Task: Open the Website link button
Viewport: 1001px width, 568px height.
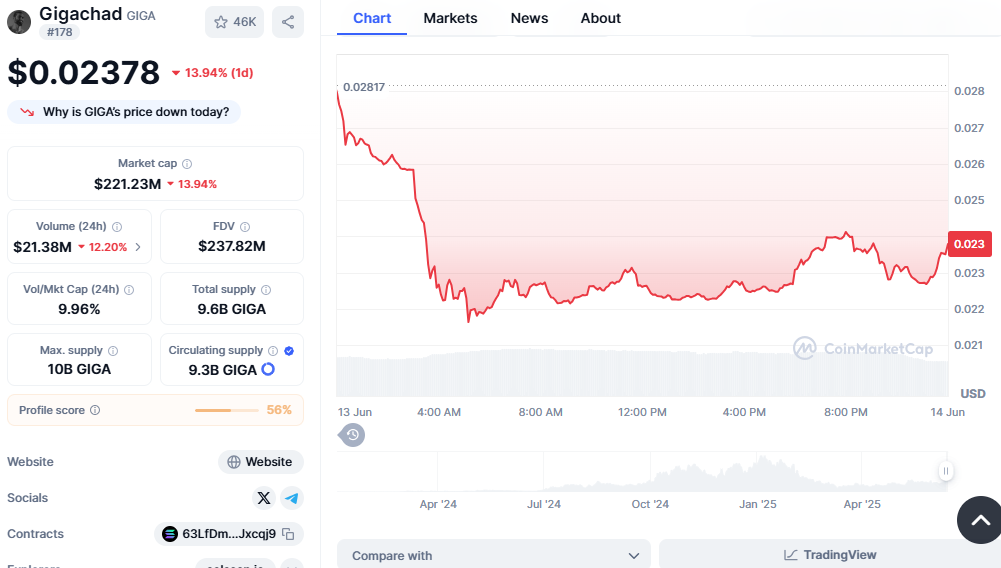Action: (x=260, y=462)
